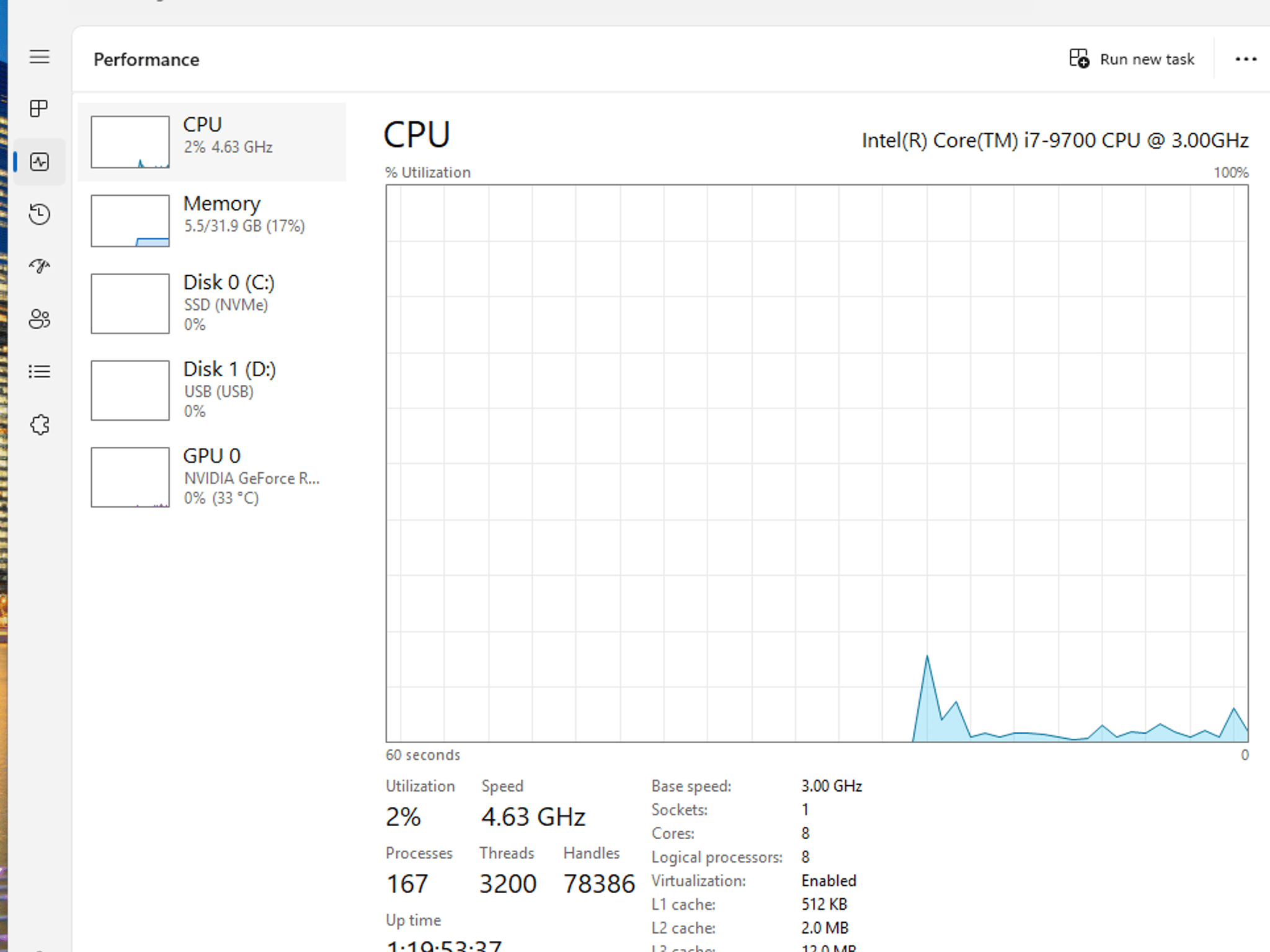Open the three-dot more options menu
The image size is (1270, 952).
point(1245,59)
